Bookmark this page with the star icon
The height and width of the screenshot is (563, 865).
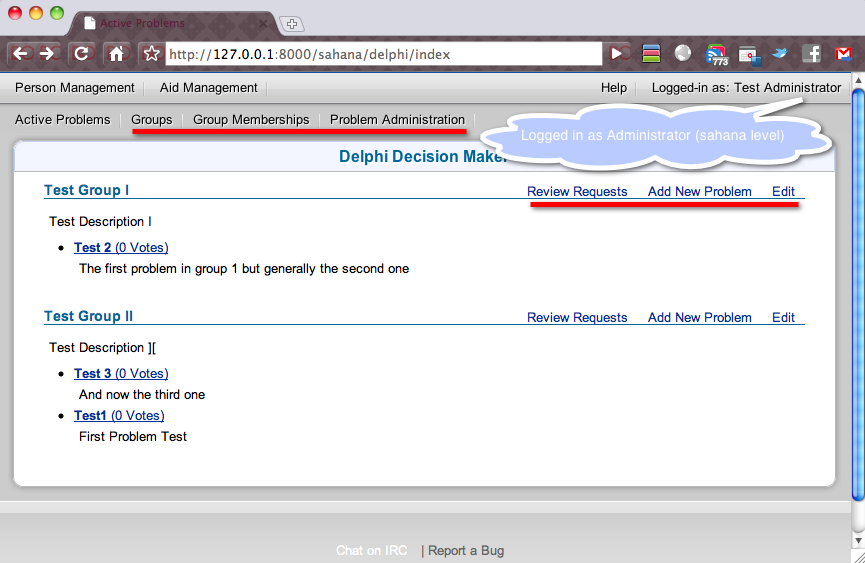[x=151, y=54]
